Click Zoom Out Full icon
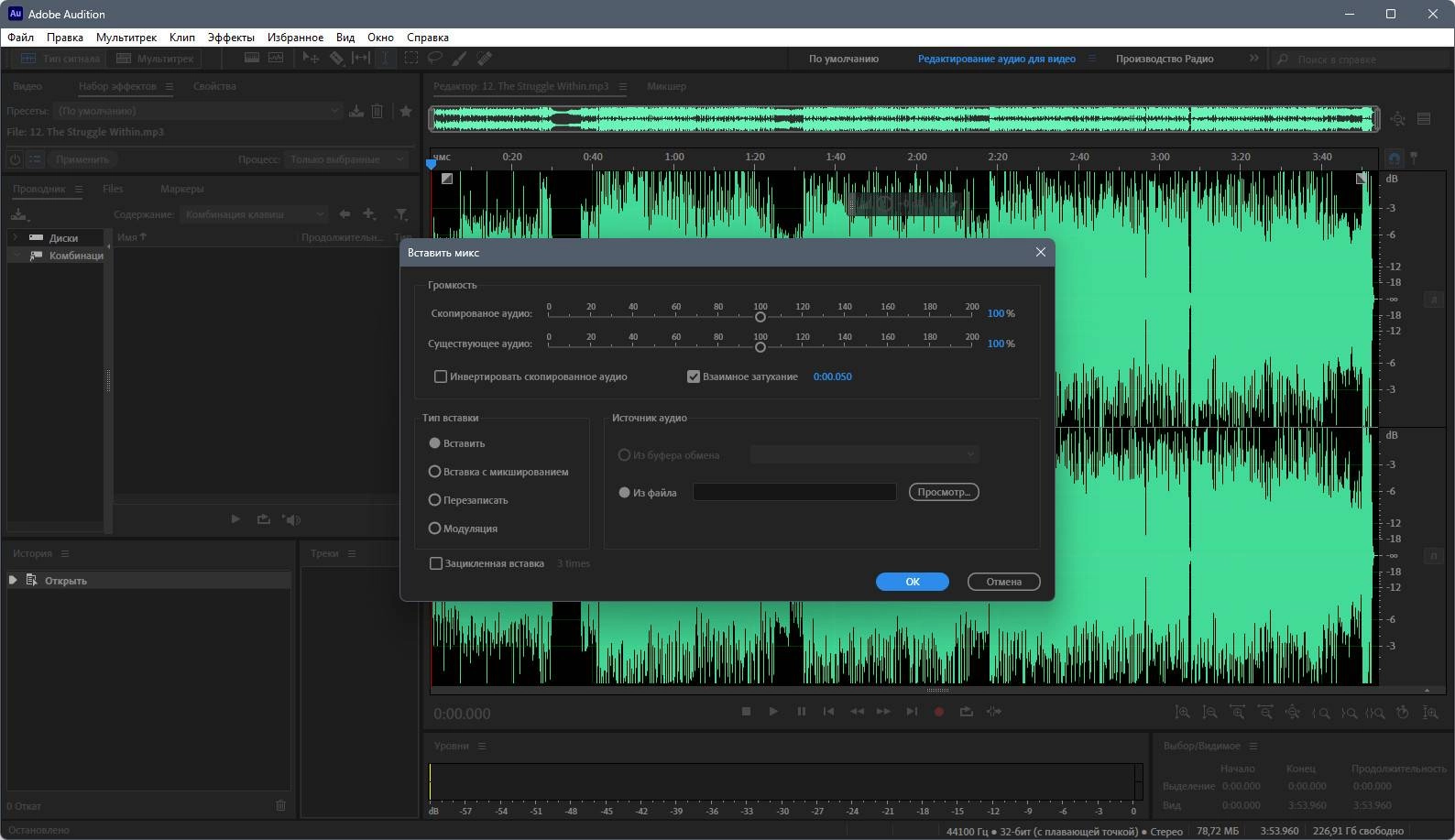The height and width of the screenshot is (840, 1455). 1293,712
